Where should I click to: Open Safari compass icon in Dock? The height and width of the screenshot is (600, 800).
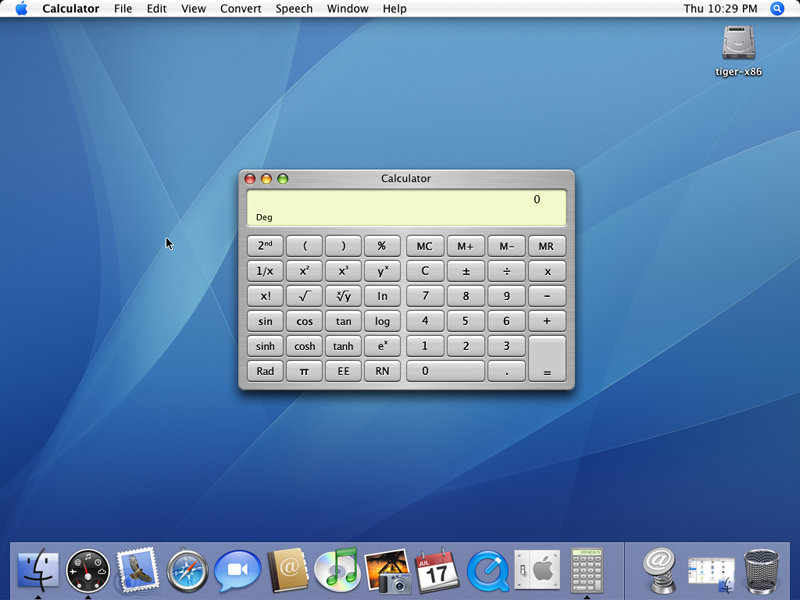click(187, 570)
